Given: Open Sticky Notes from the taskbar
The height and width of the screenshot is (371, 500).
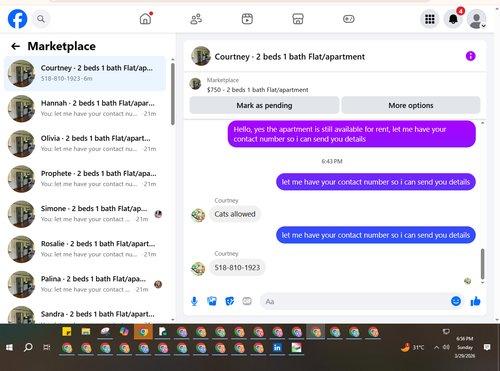Looking at the screenshot, I should pos(67,332).
